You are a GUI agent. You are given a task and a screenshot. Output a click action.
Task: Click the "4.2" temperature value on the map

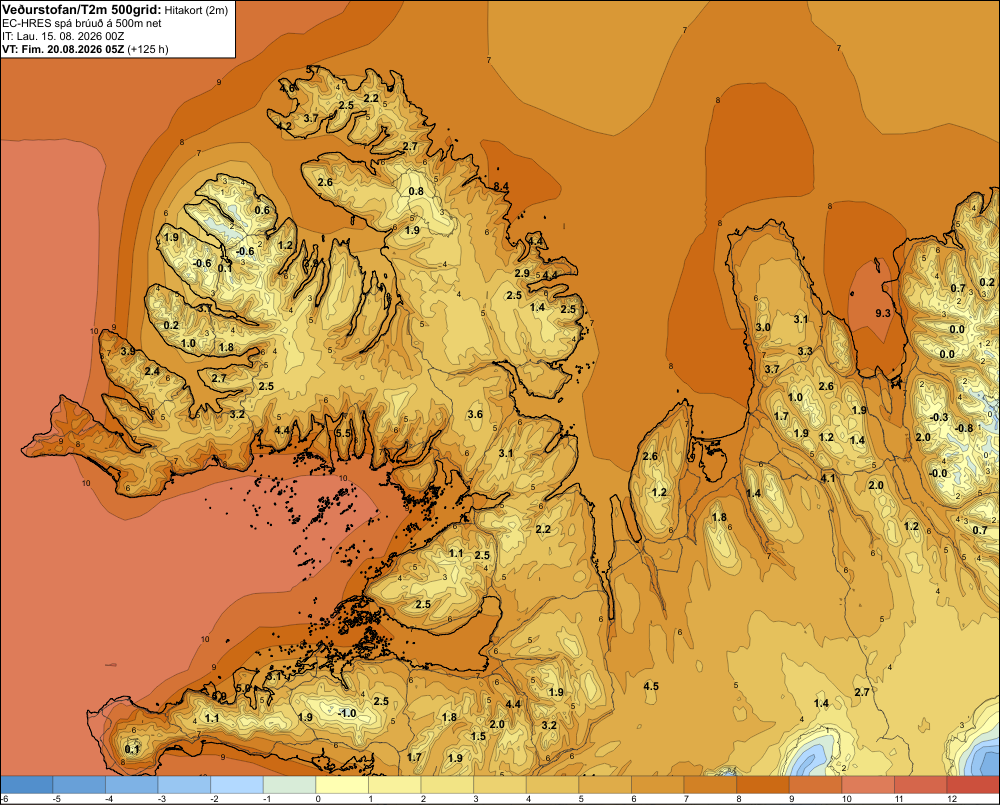tap(284, 126)
